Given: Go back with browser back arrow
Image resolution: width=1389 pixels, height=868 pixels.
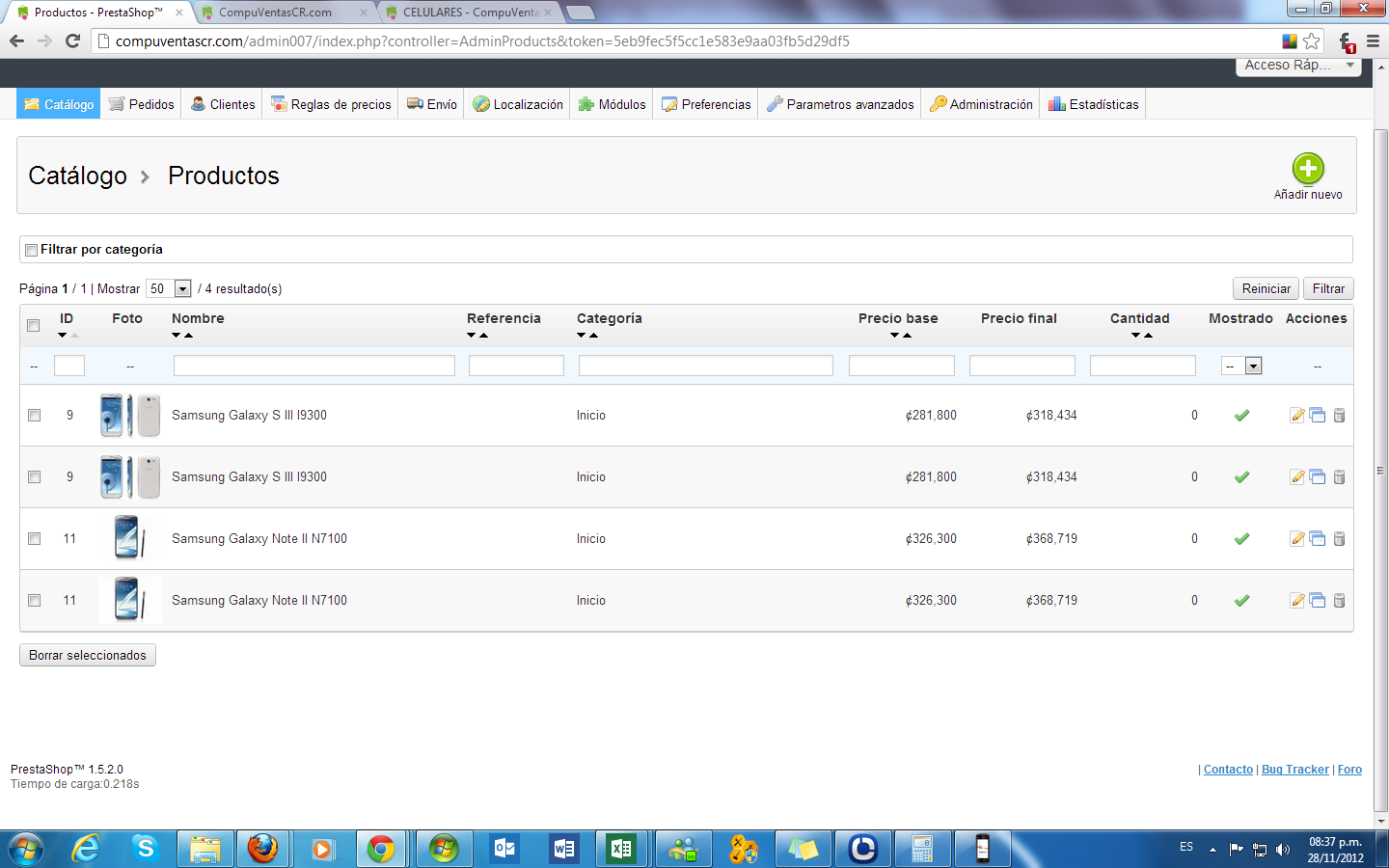Looking at the screenshot, I should (16, 41).
